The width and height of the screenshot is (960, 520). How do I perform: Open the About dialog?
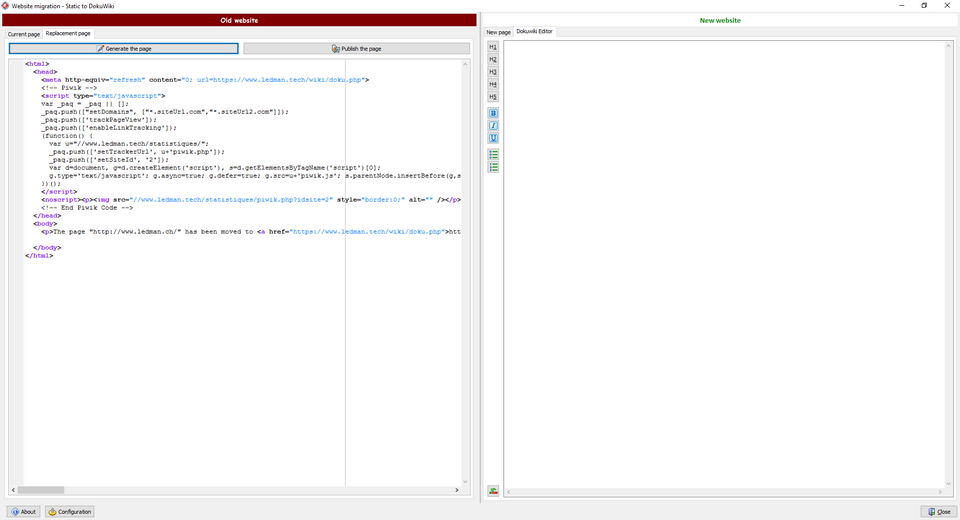(x=24, y=511)
